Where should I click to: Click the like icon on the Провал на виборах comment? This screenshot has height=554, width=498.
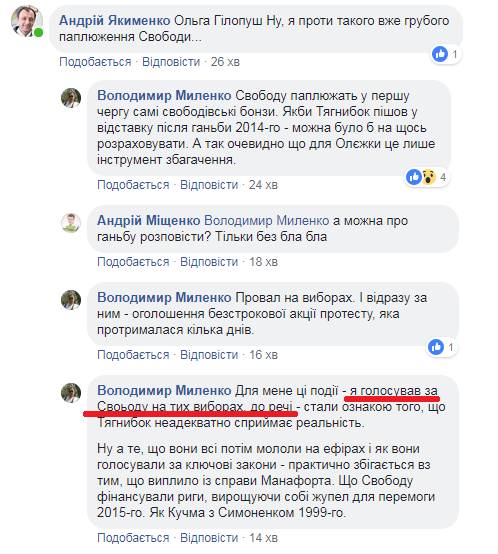pos(436,347)
